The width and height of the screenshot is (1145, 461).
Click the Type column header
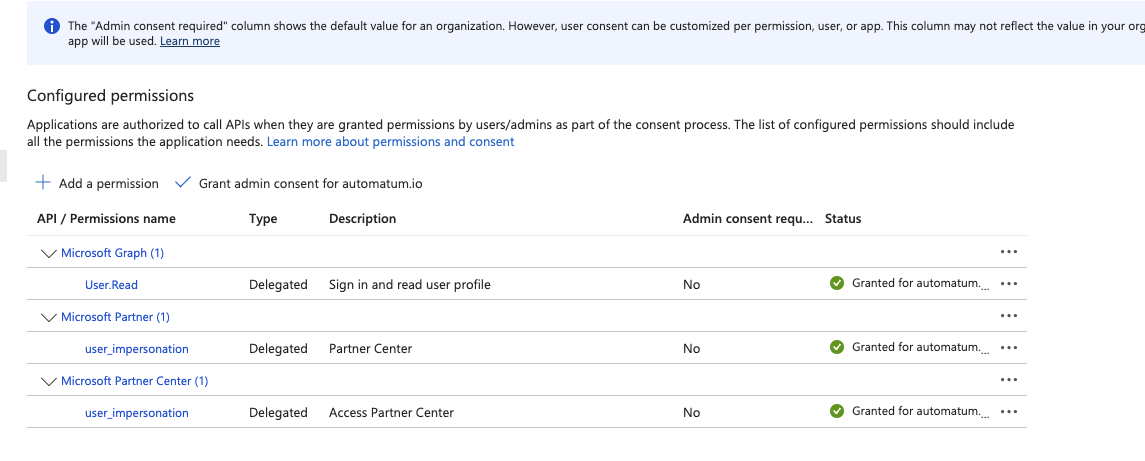pyautogui.click(x=263, y=218)
